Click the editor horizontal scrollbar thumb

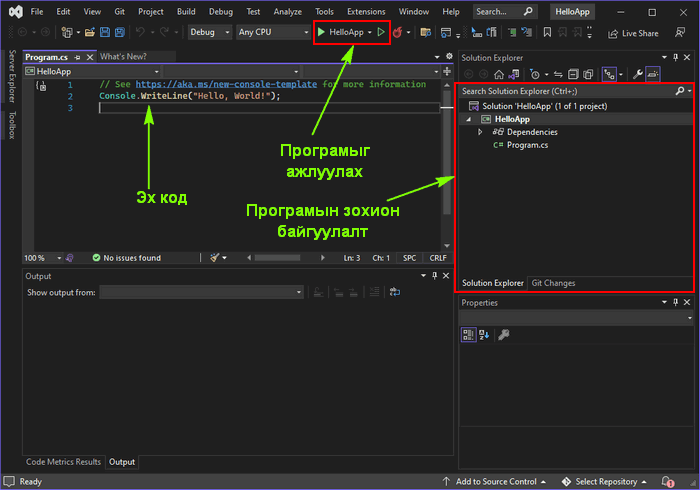[277, 258]
